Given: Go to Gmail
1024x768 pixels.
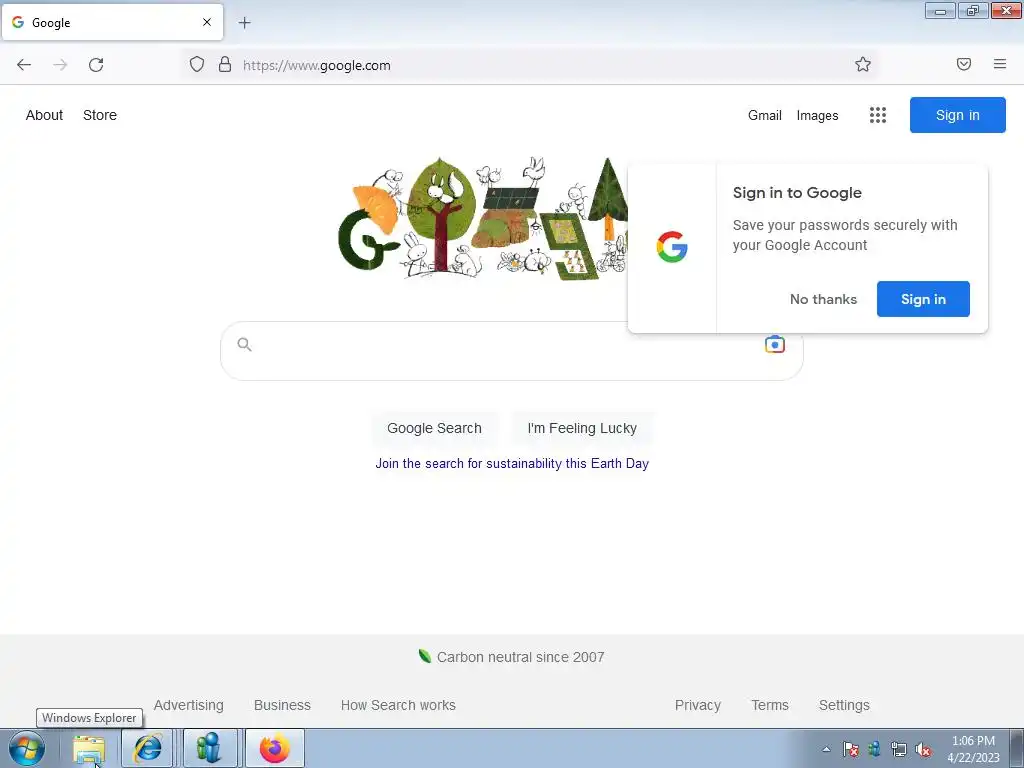Looking at the screenshot, I should point(765,116).
